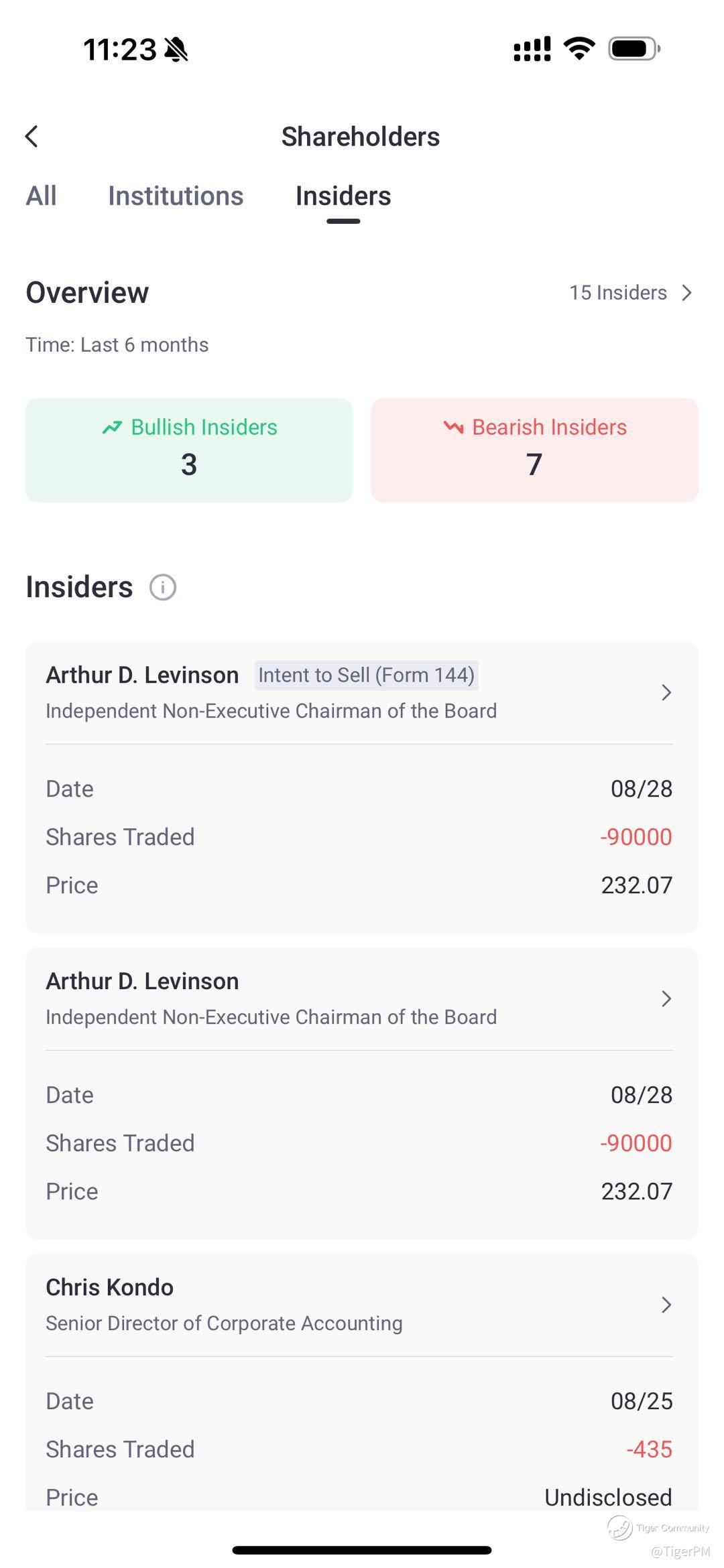This screenshot has width=724, height=1568.
Task: Tap the Insiders info icon
Action: (162, 588)
